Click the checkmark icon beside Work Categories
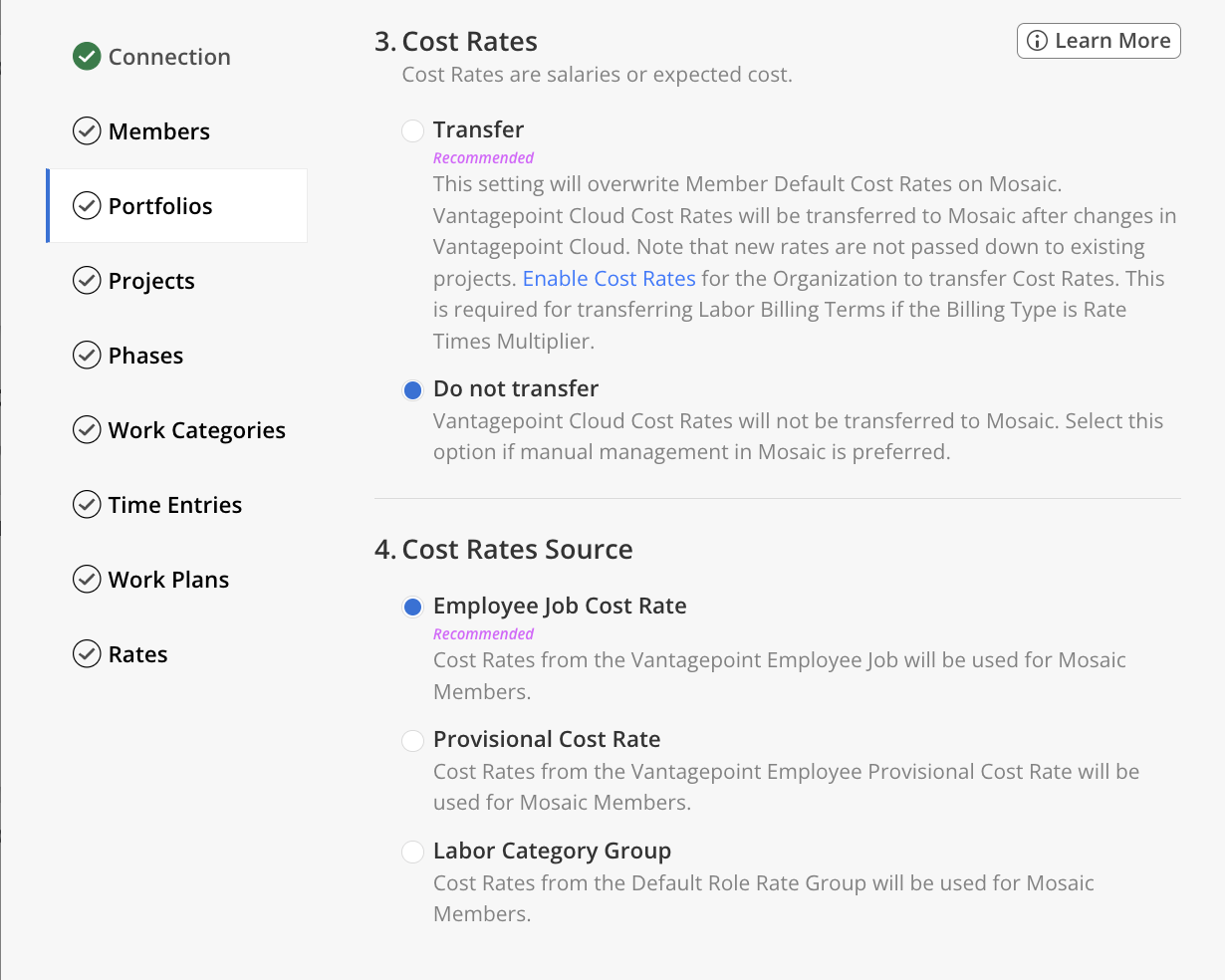Viewport: 1225px width, 980px height. 87,430
